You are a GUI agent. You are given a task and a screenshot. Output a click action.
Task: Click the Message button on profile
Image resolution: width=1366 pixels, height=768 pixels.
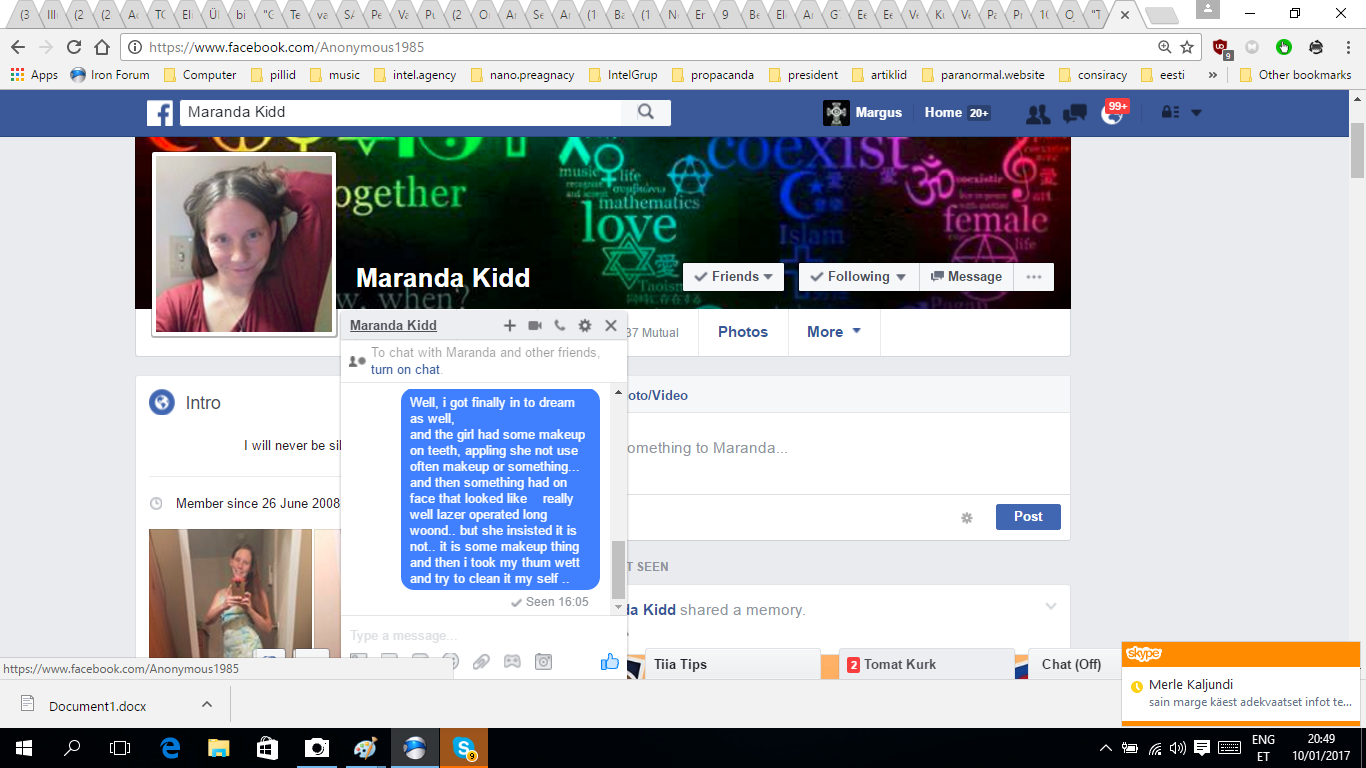point(966,277)
